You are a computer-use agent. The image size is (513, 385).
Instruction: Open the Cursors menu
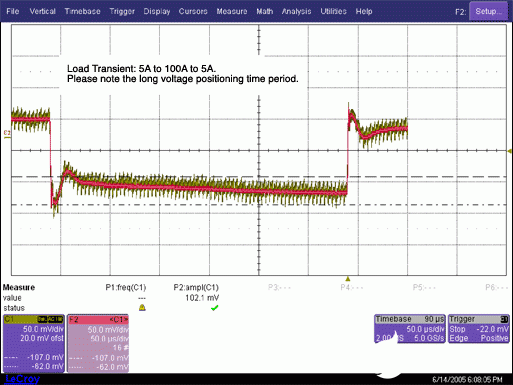(193, 11)
